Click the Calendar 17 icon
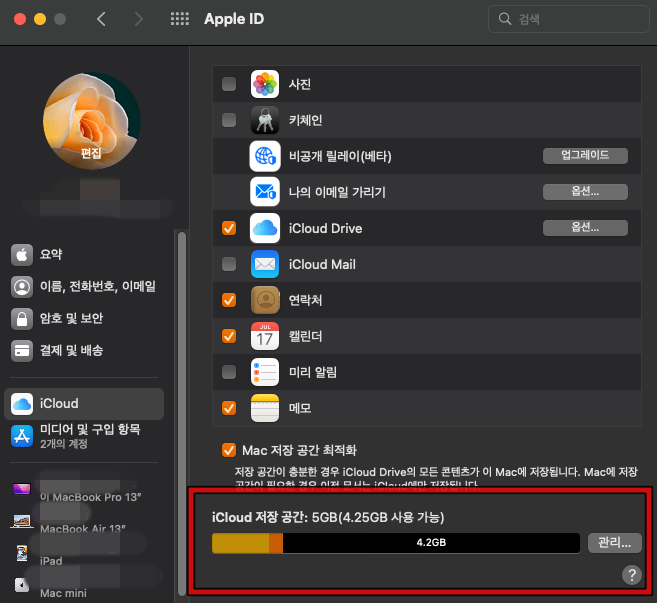 (265, 336)
